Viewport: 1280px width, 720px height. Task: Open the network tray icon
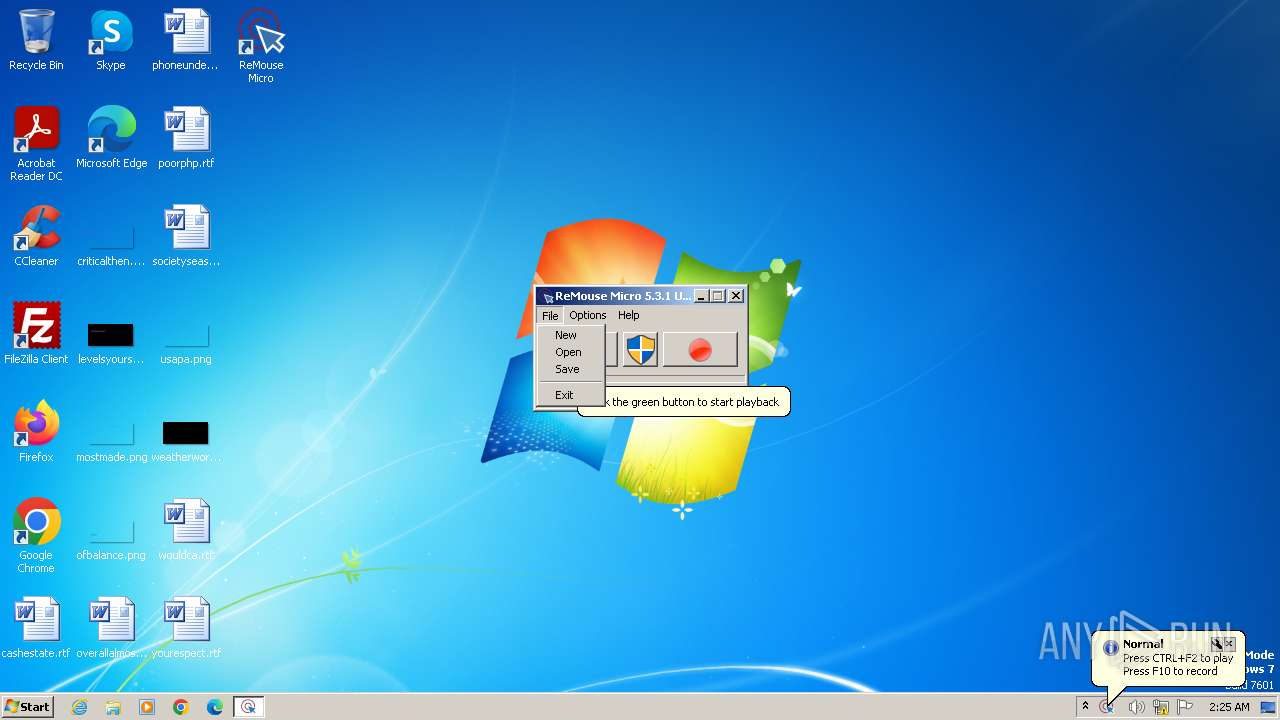click(1161, 707)
